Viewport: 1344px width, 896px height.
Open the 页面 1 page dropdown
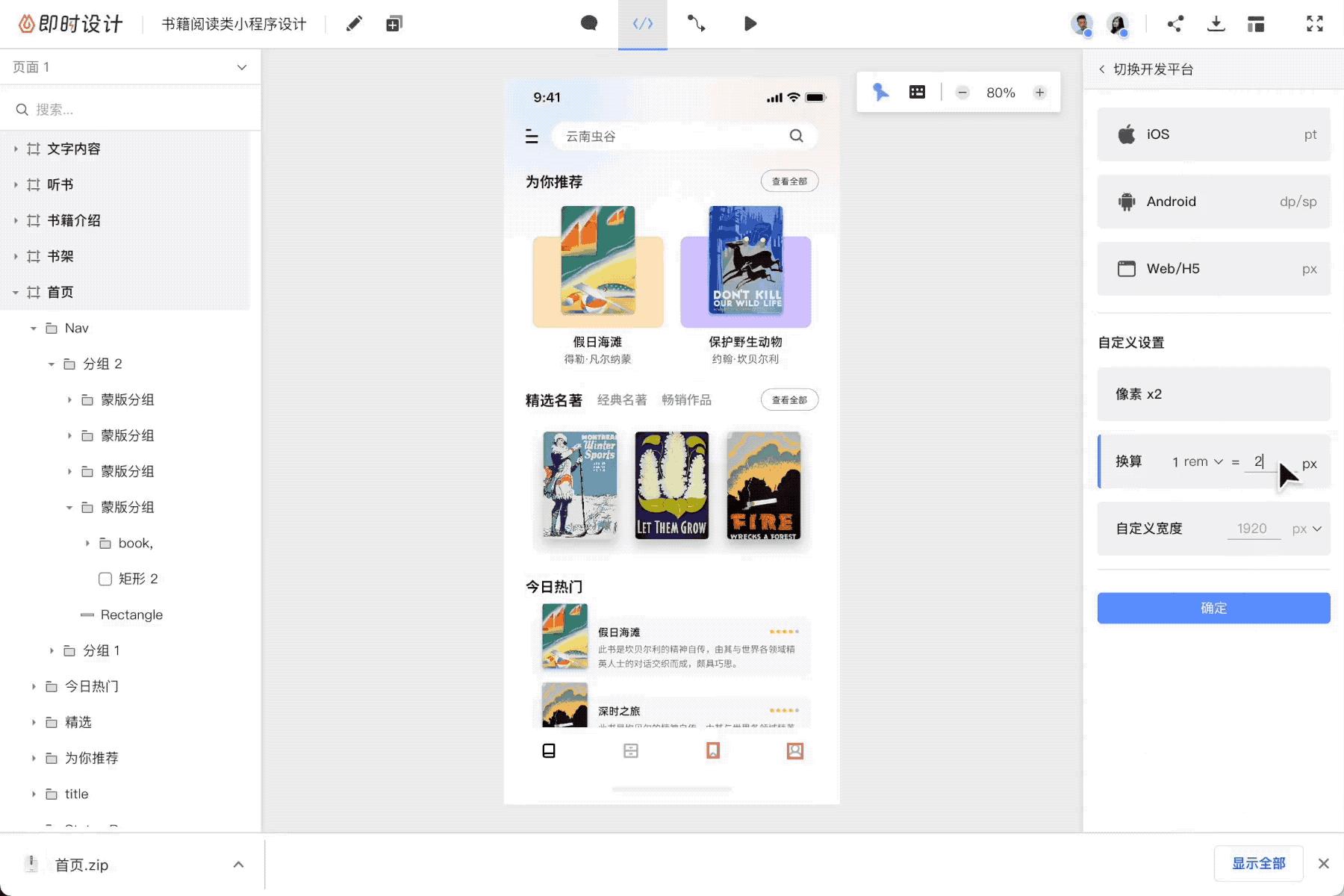click(x=242, y=67)
